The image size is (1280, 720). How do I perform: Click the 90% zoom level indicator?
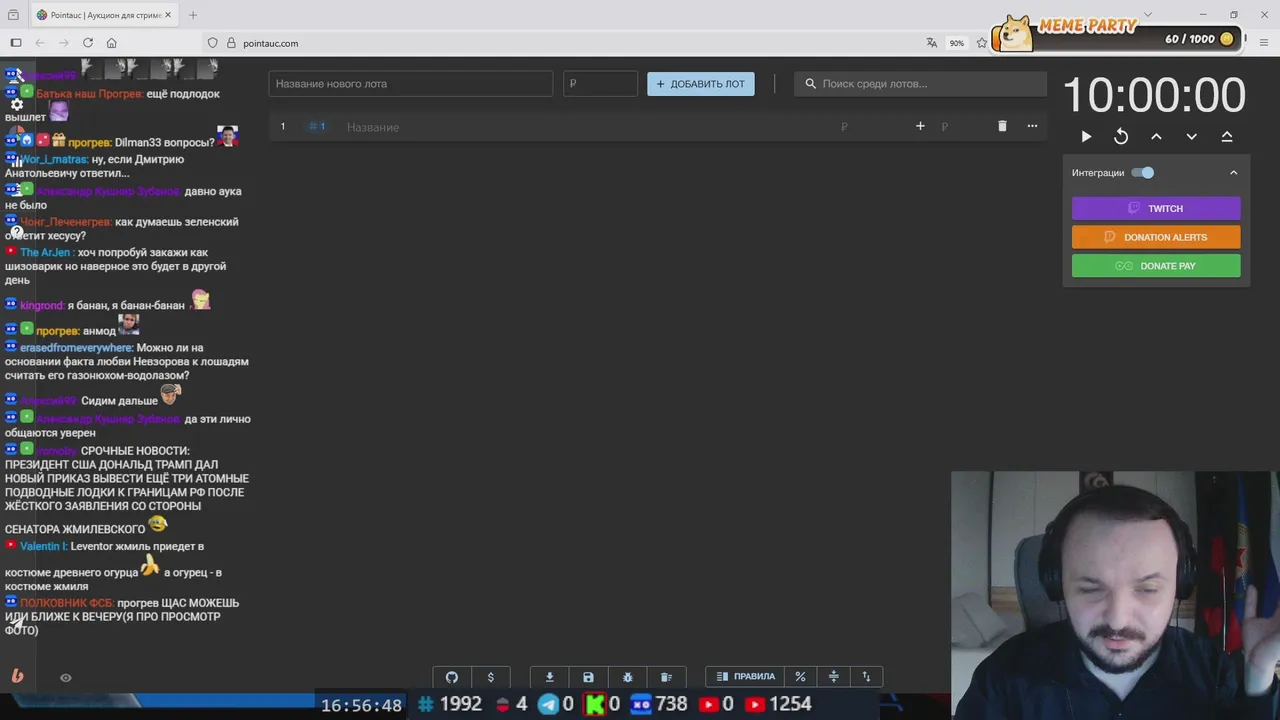click(x=957, y=43)
